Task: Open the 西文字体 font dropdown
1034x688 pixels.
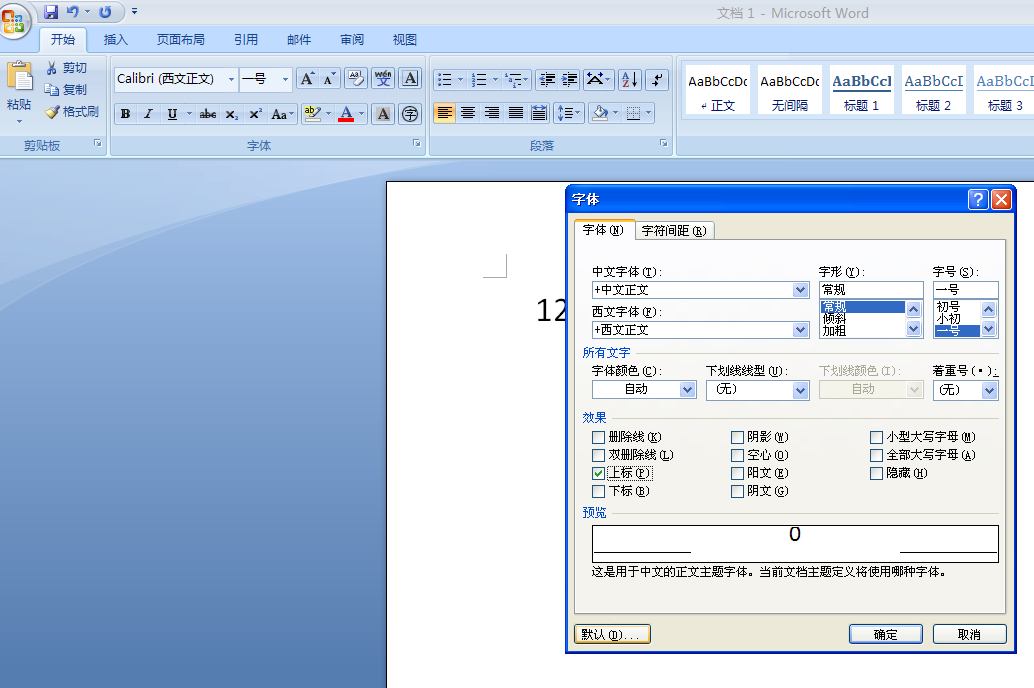Action: (801, 330)
